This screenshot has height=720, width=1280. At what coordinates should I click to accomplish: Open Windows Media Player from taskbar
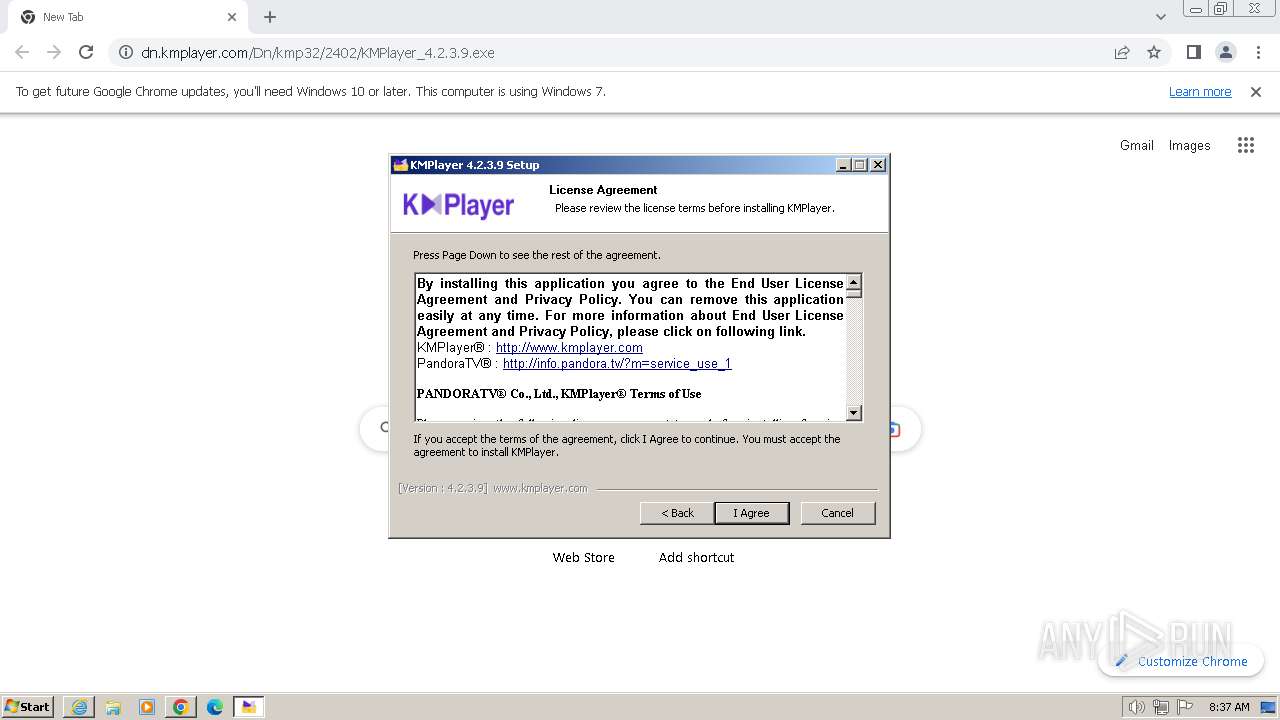pyautogui.click(x=147, y=707)
